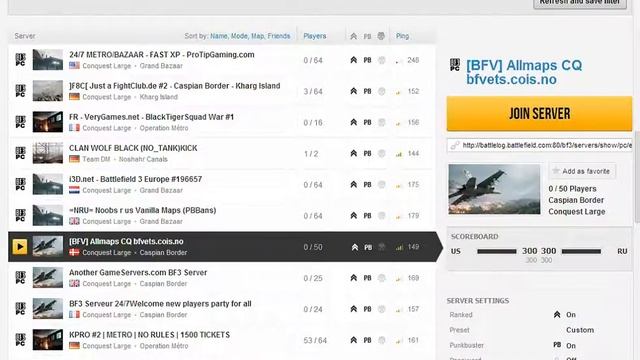Click German flag on FightClub.de row
The image size is (640, 360).
click(x=74, y=97)
